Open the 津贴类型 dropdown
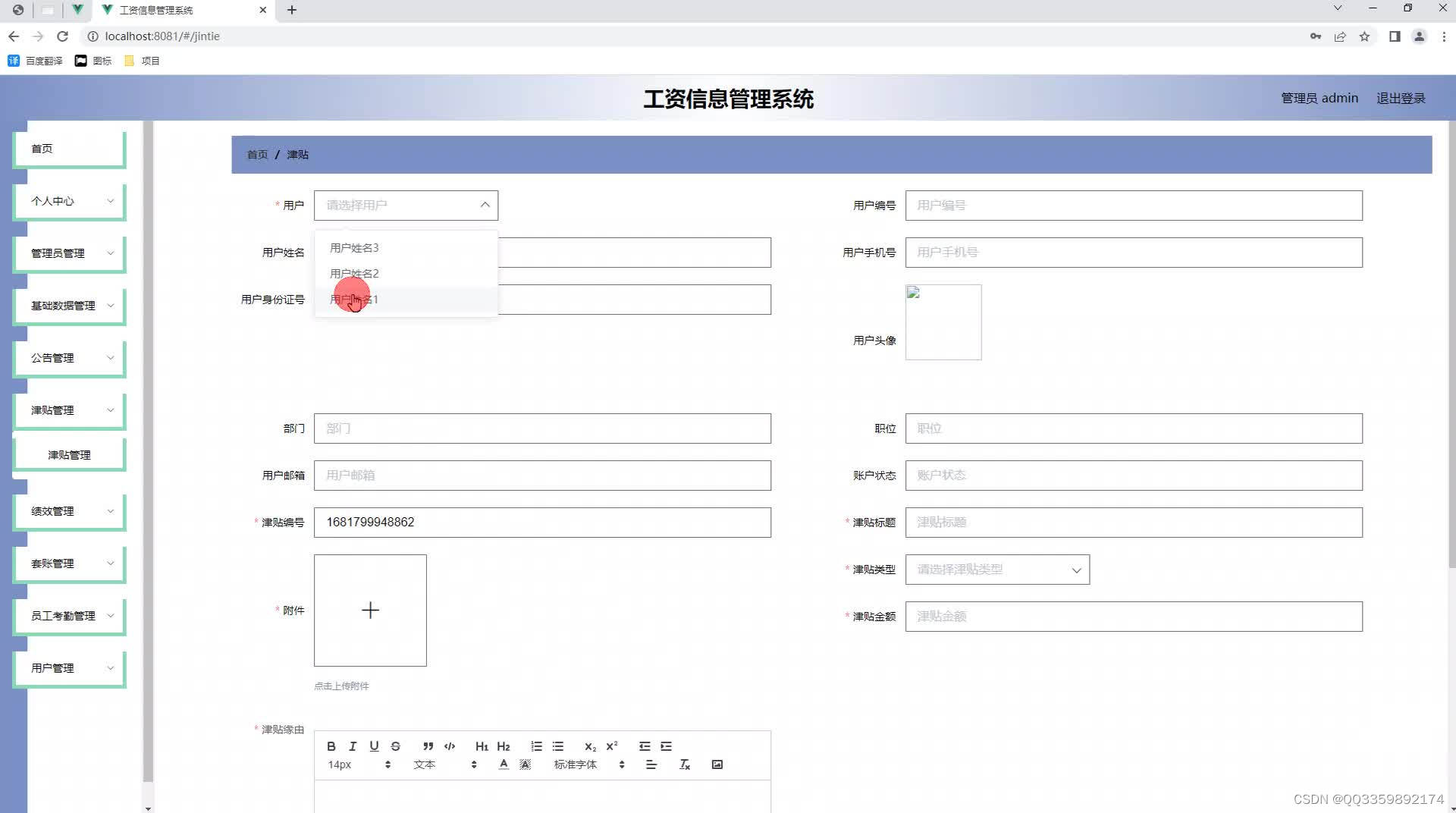1456x813 pixels. [997, 570]
